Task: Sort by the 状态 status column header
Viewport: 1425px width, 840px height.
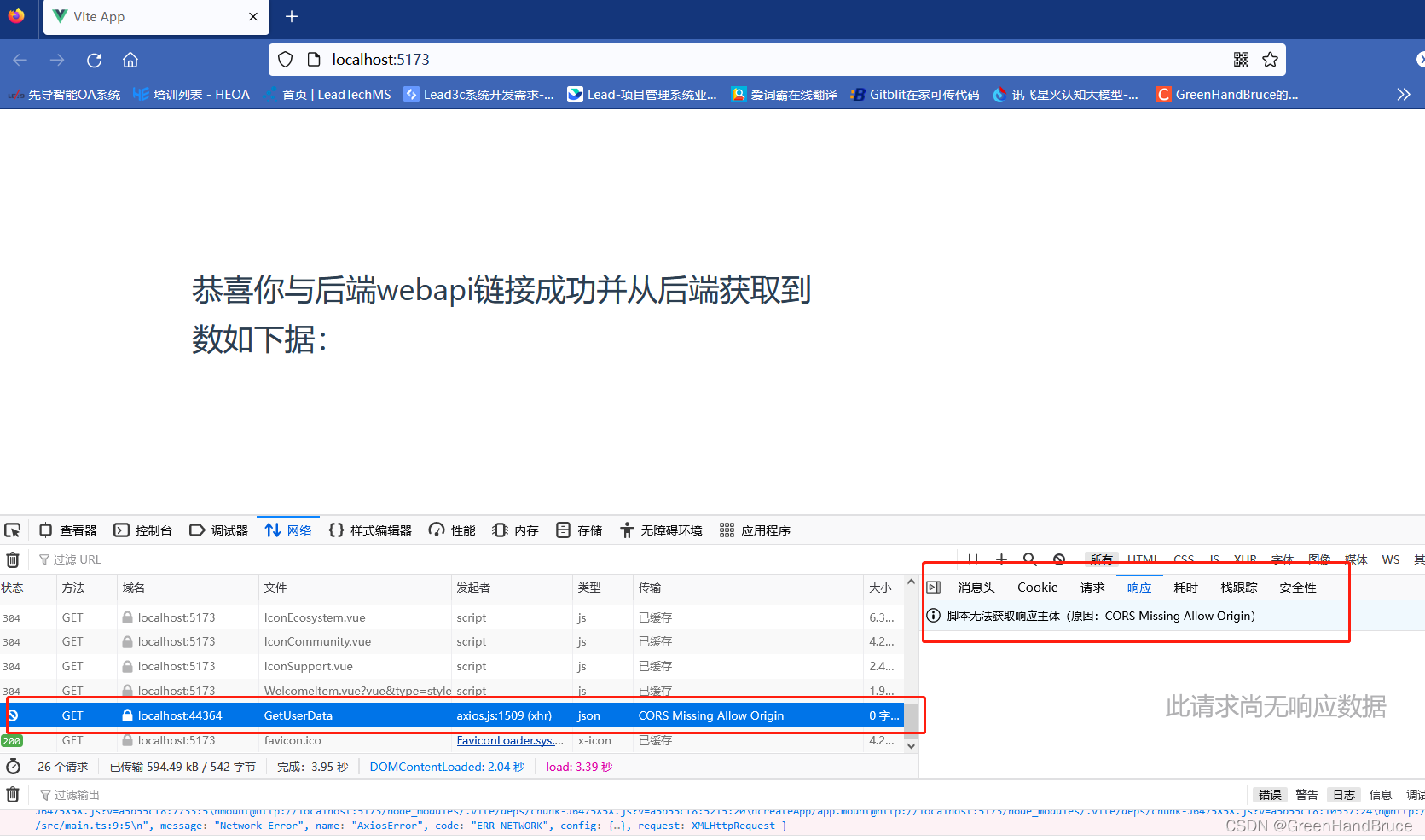Action: 28,588
